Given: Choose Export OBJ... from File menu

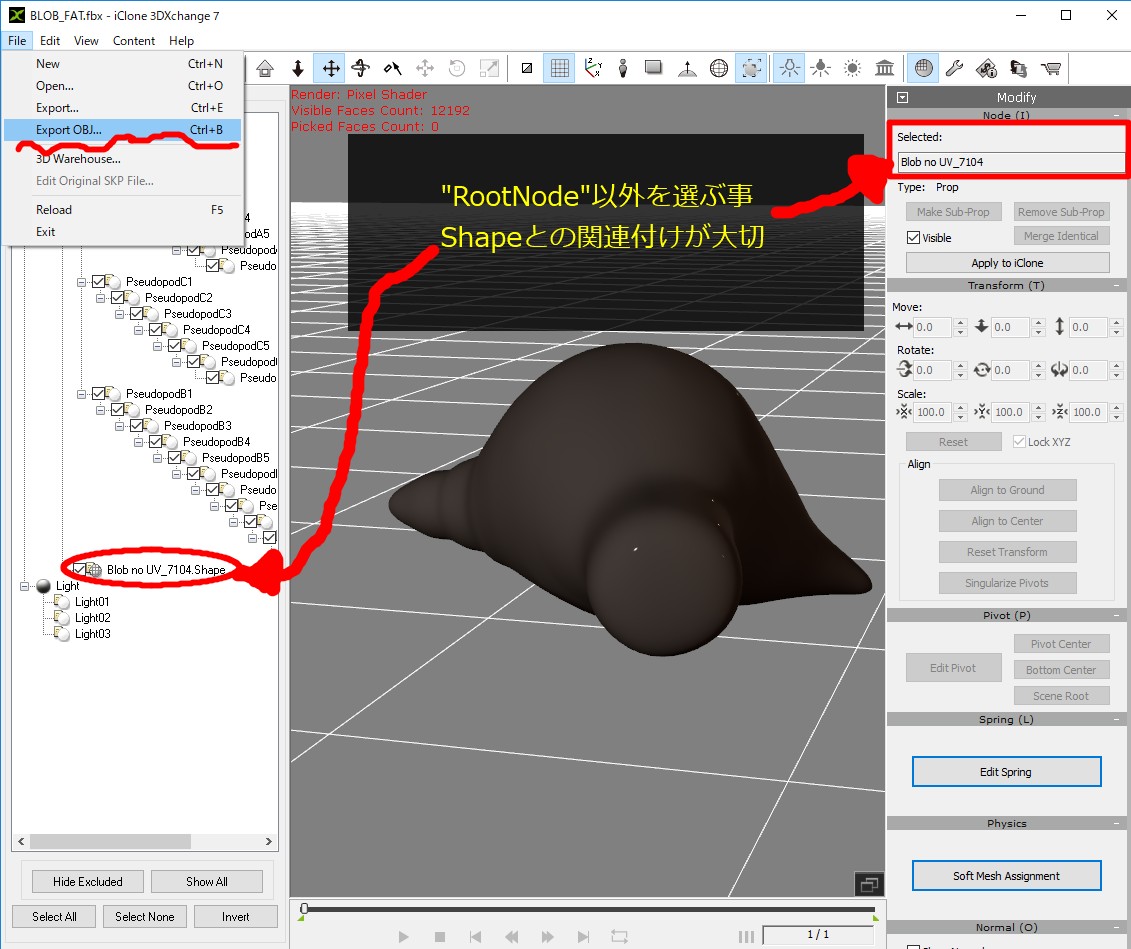Looking at the screenshot, I should point(123,130).
